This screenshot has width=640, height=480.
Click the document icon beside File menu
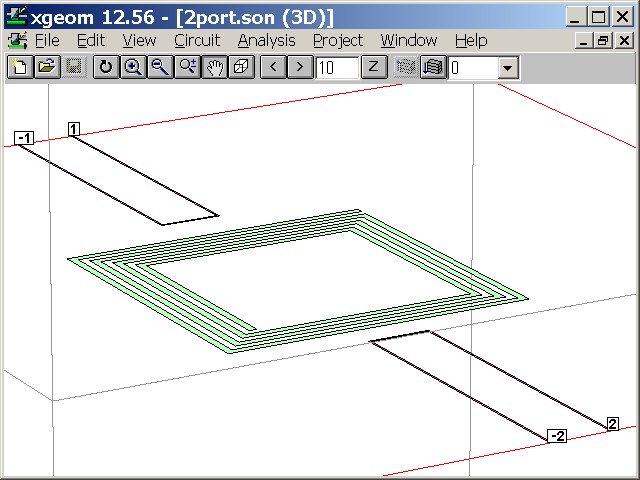point(17,40)
